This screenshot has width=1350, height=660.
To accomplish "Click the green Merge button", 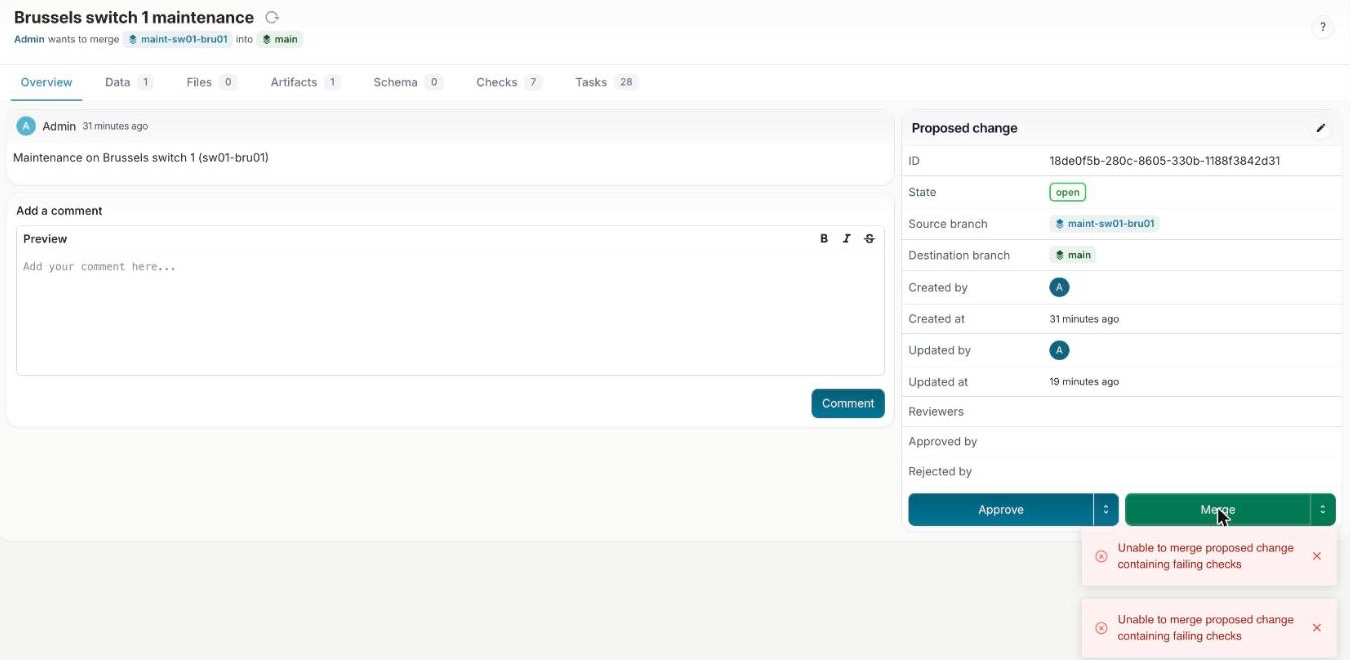I will (1217, 509).
